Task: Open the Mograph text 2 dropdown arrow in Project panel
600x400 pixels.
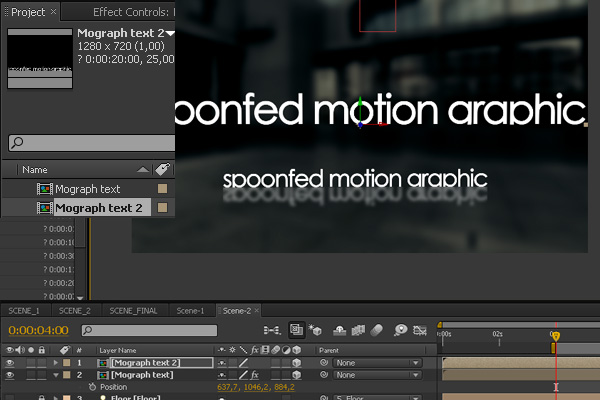Action: 170,33
